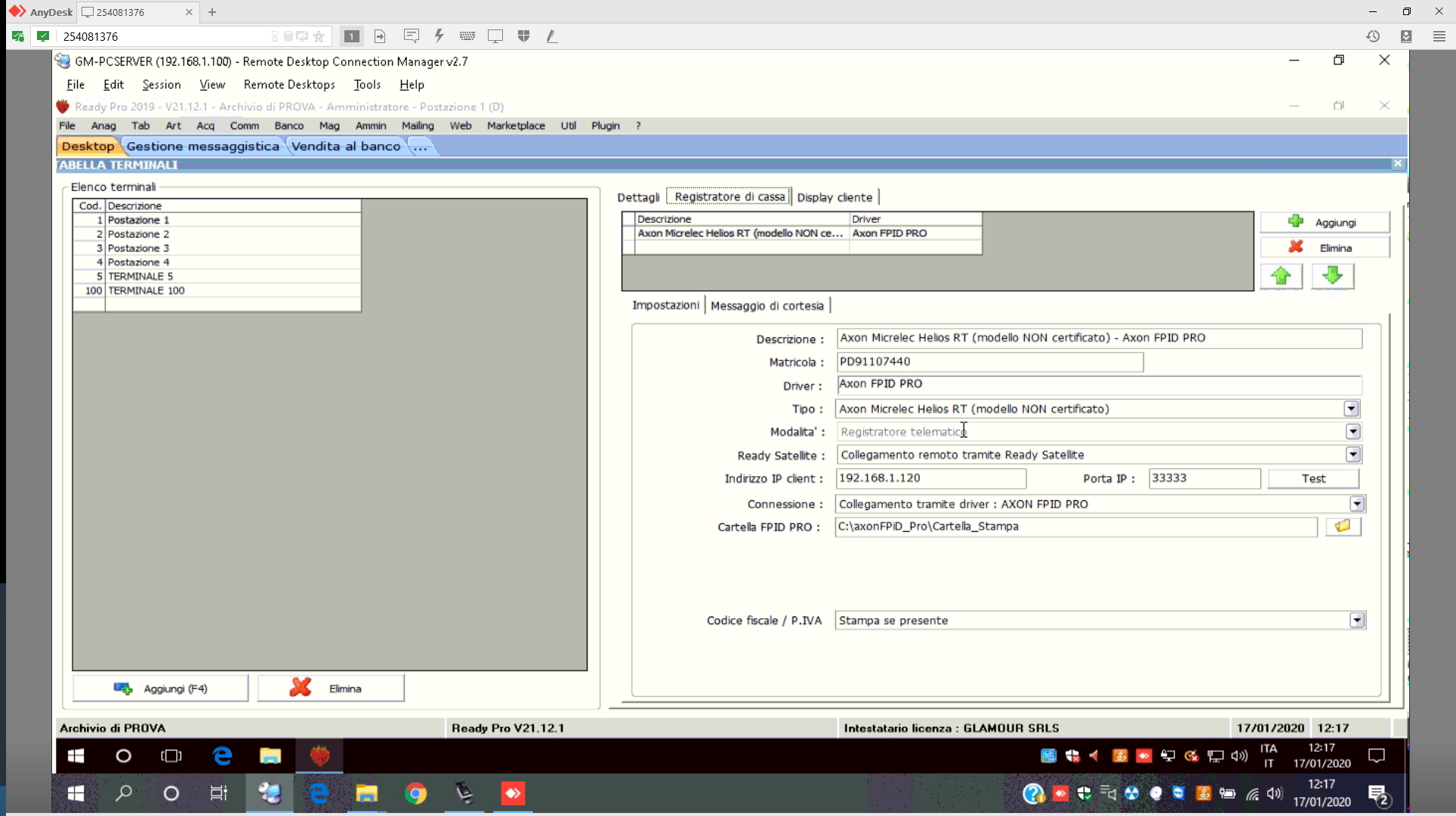Switch to Display cliente tab
The image size is (1456, 816).
click(x=834, y=197)
